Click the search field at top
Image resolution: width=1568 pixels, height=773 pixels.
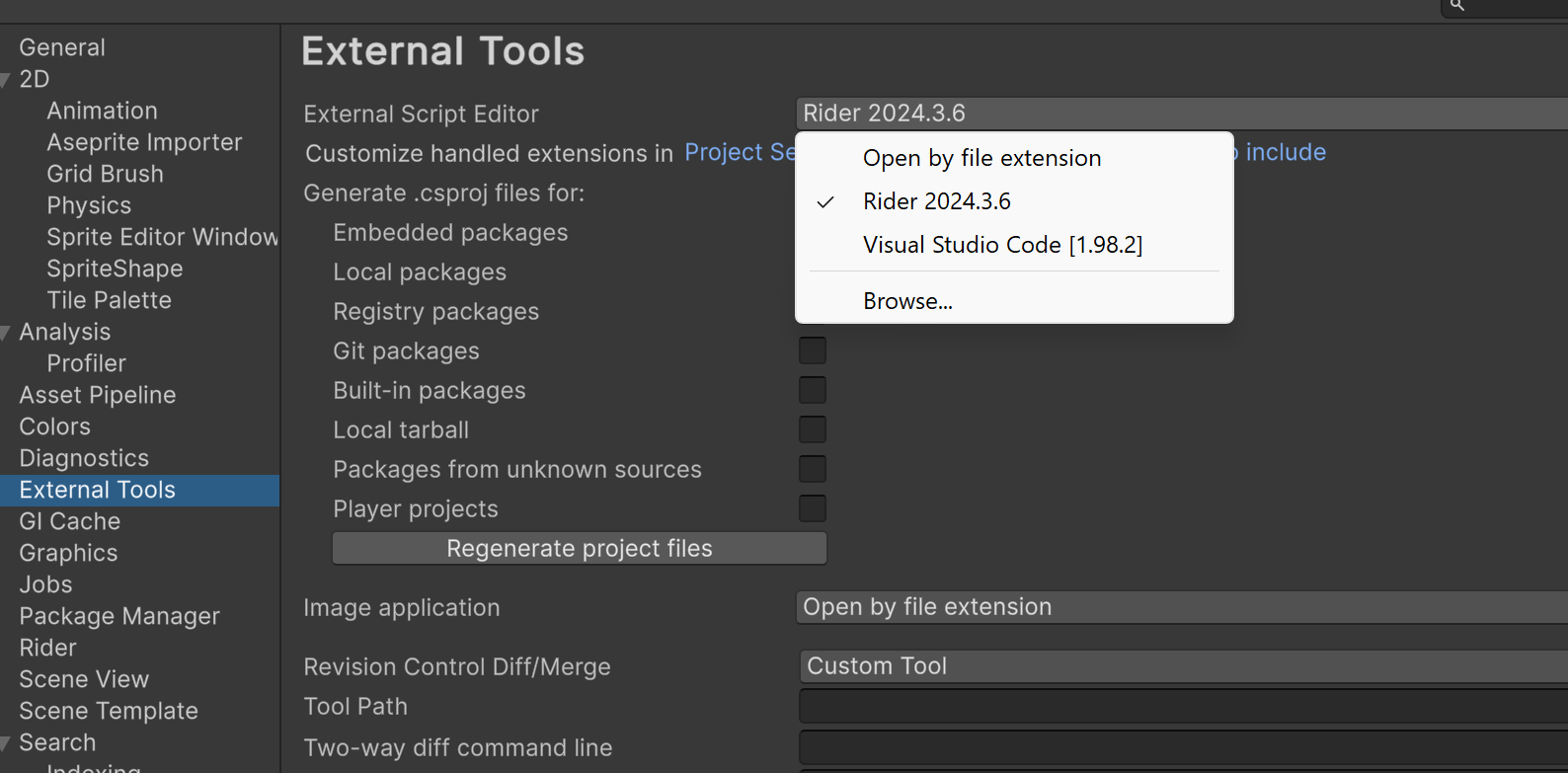click(x=1505, y=7)
